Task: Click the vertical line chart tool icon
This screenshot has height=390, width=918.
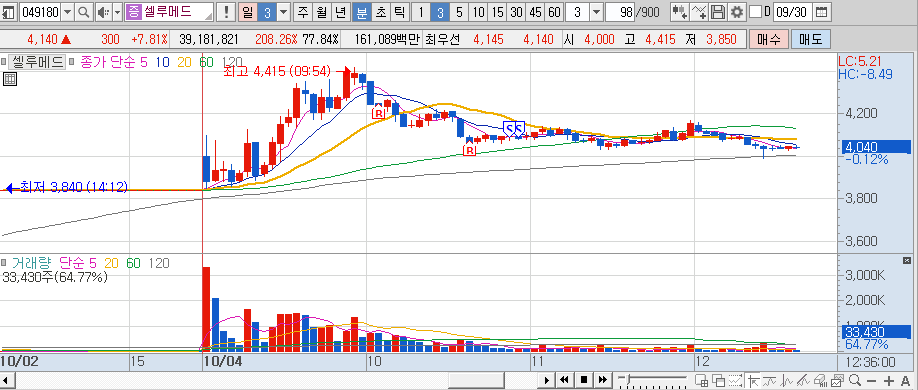Action: (x=786, y=381)
